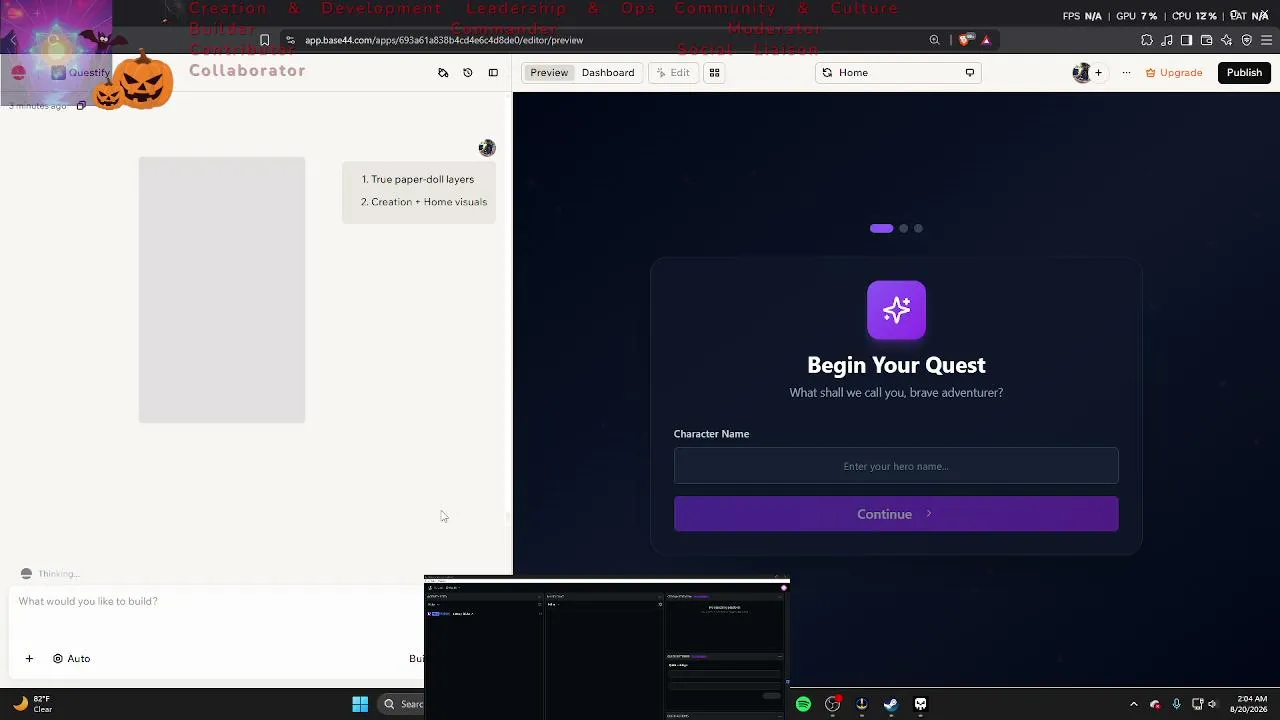This screenshot has height=720, width=1280.
Task: Invite a collaborator with the plus icon
Action: [1098, 73]
